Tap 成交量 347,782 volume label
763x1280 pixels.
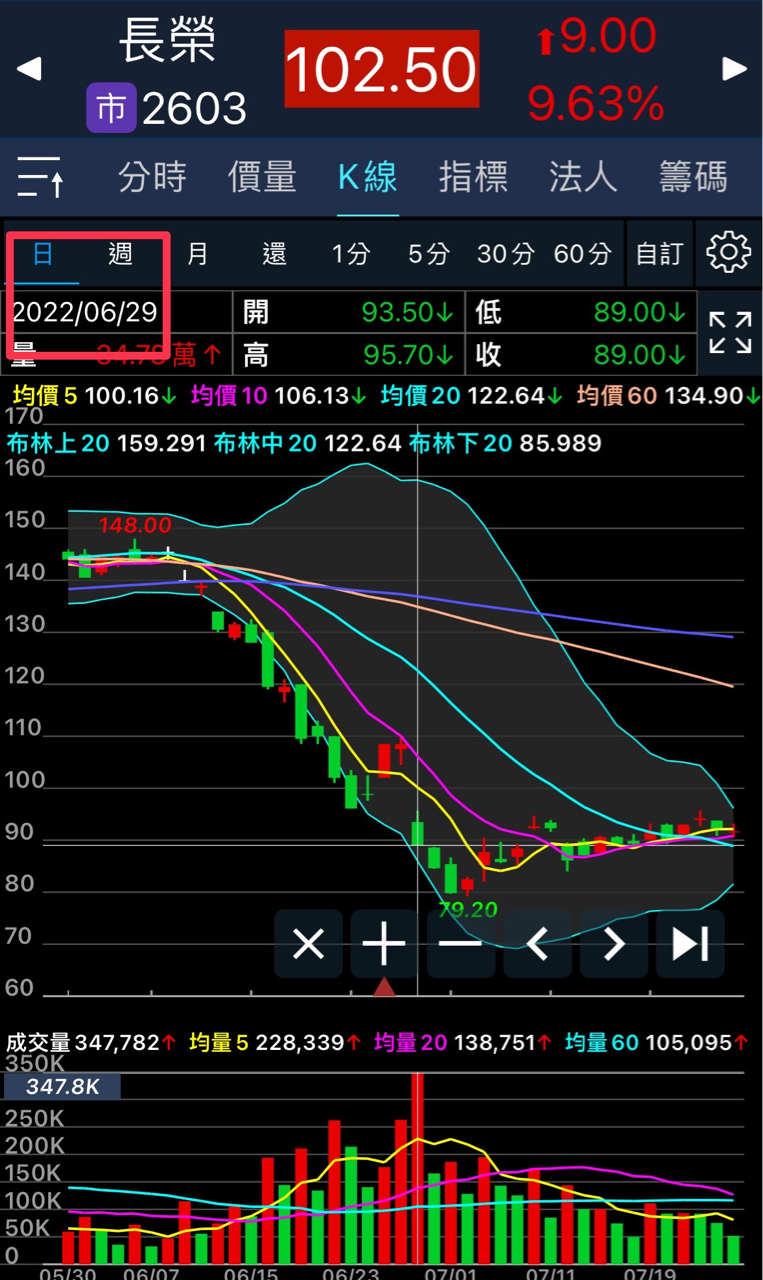coord(92,1043)
